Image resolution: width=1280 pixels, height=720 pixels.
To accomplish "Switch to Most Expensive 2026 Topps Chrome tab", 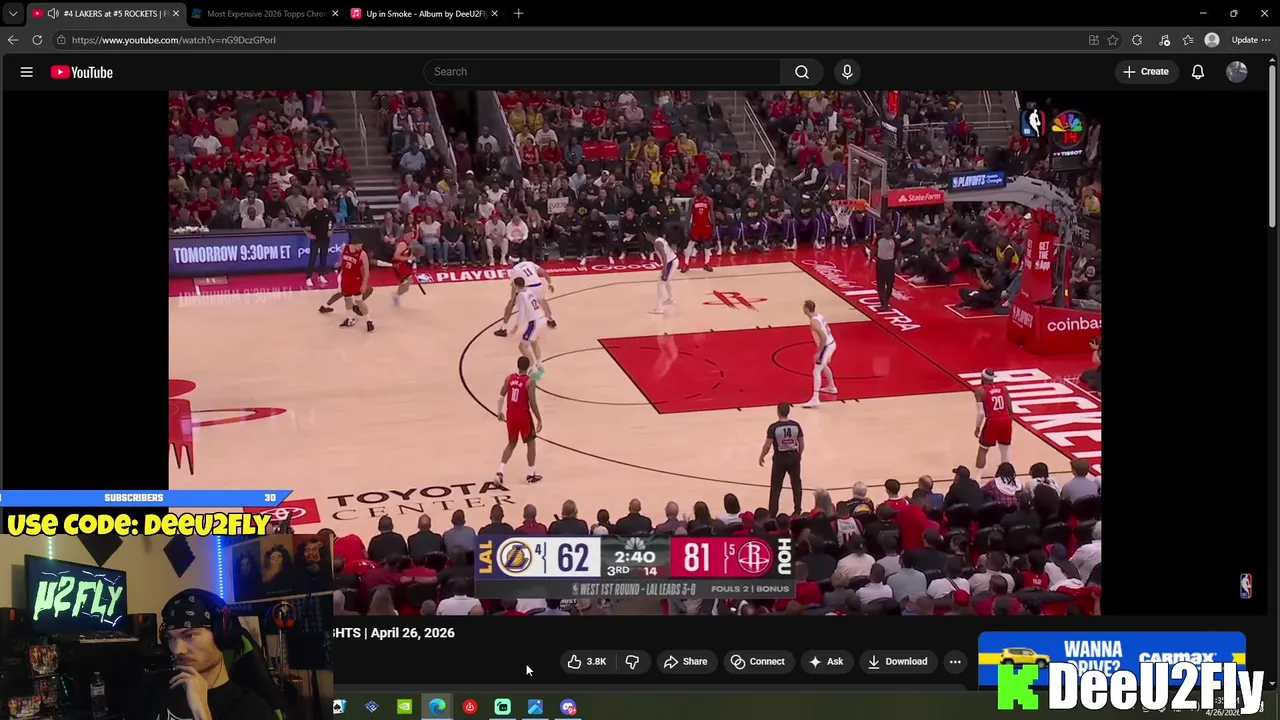I will coord(266,14).
